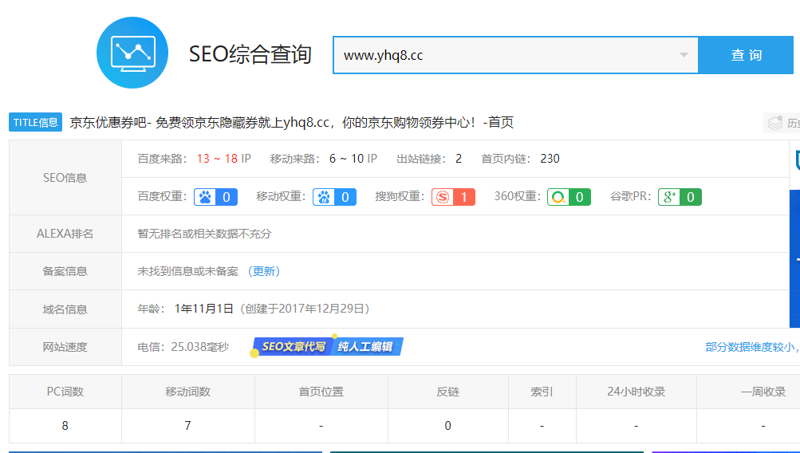Expand the domain search dropdown arrow
Image resolution: width=800 pixels, height=453 pixels.
pyautogui.click(x=684, y=55)
